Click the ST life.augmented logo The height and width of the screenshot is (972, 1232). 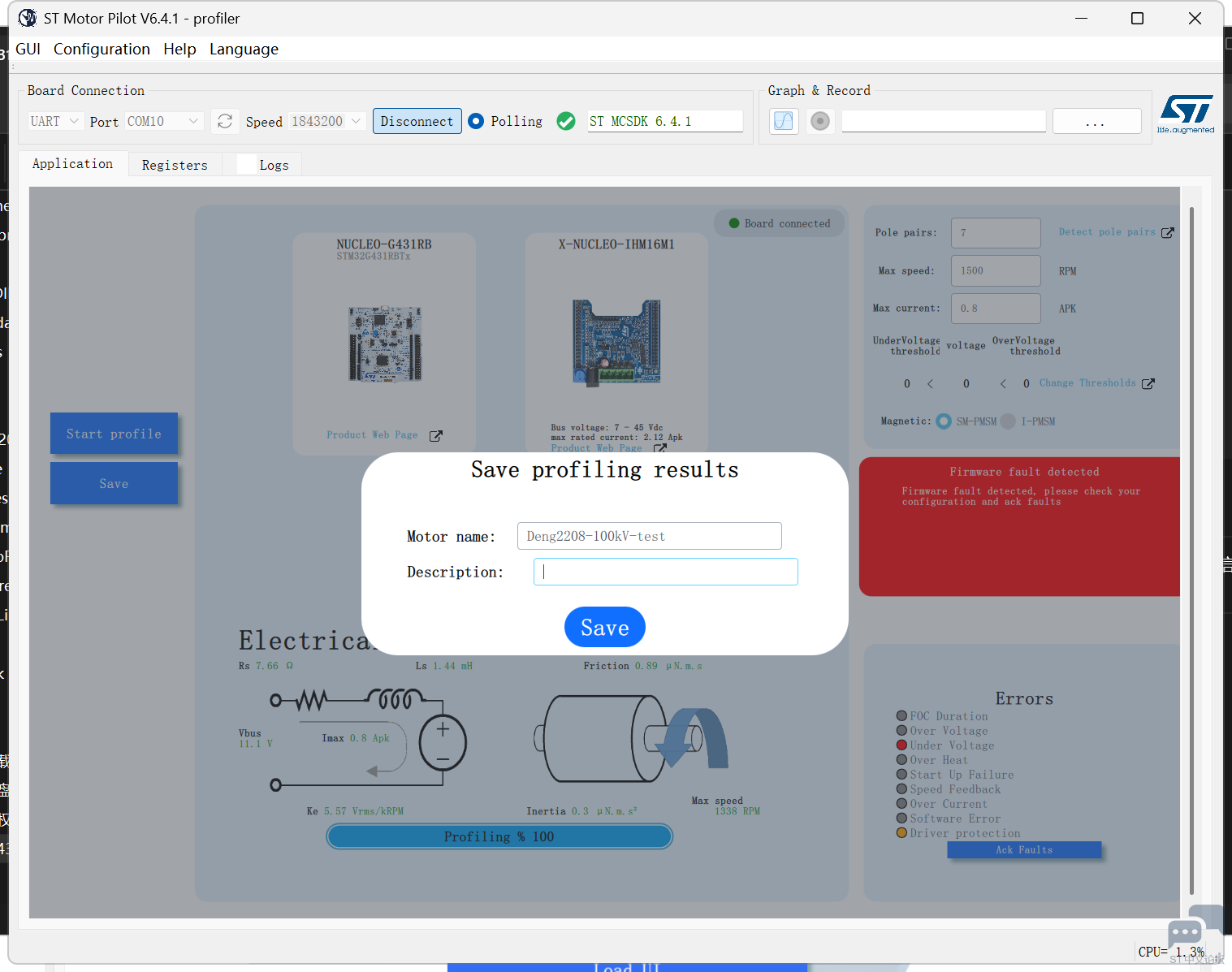click(1186, 114)
